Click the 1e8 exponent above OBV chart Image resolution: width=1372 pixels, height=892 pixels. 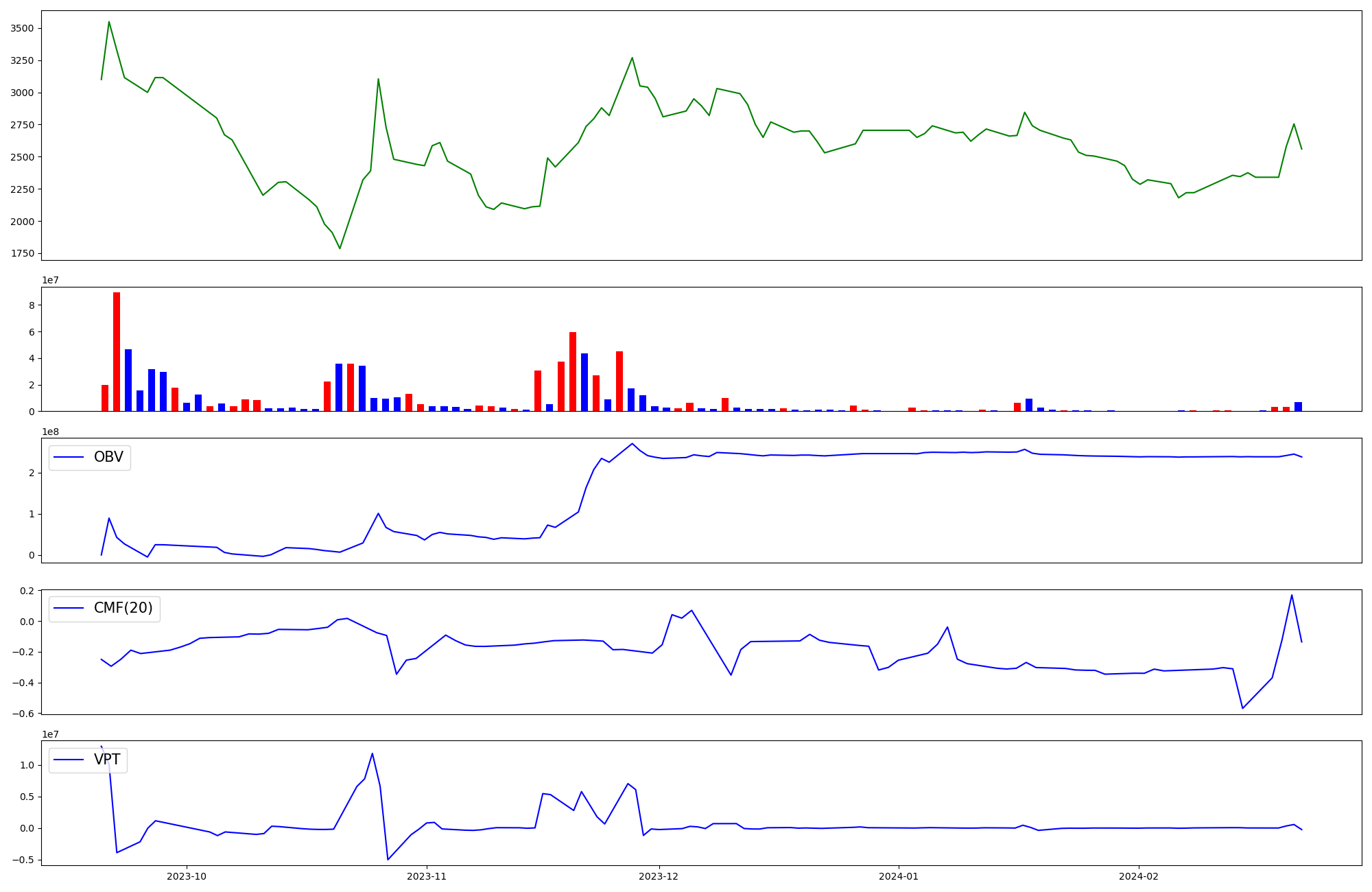[x=51, y=432]
